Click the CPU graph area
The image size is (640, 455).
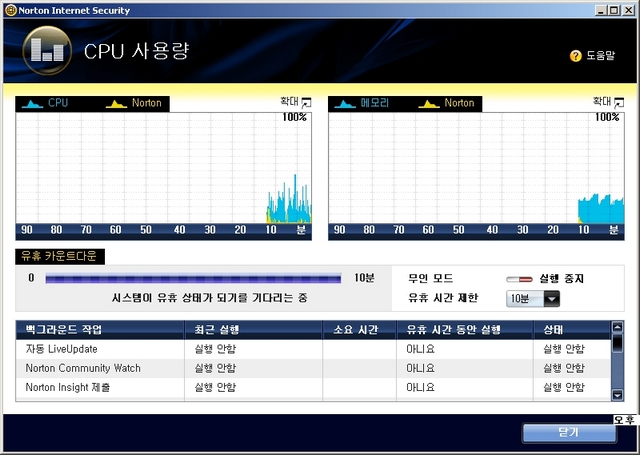(164, 168)
